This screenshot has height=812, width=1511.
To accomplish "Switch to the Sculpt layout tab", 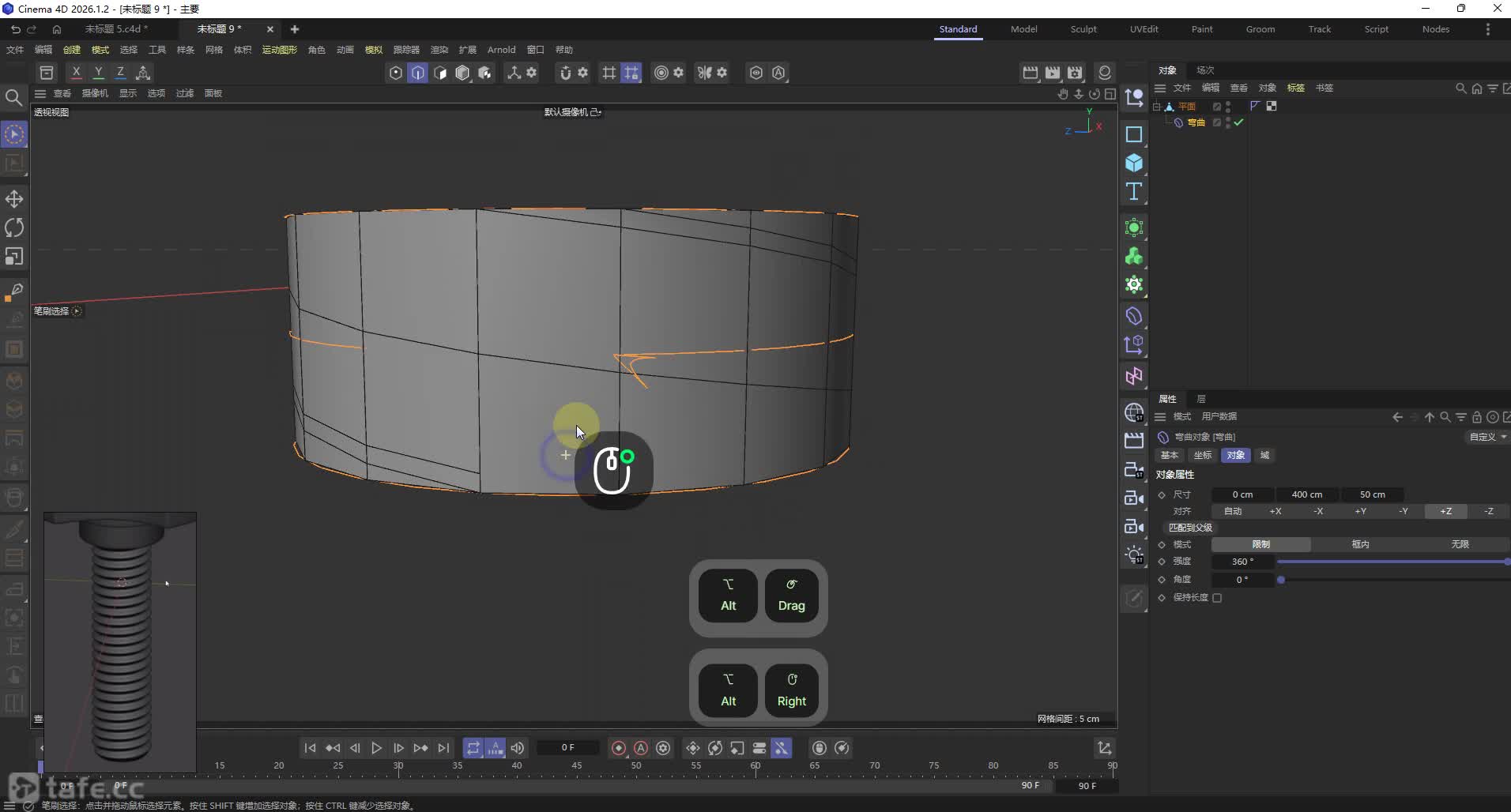I will [x=1083, y=29].
